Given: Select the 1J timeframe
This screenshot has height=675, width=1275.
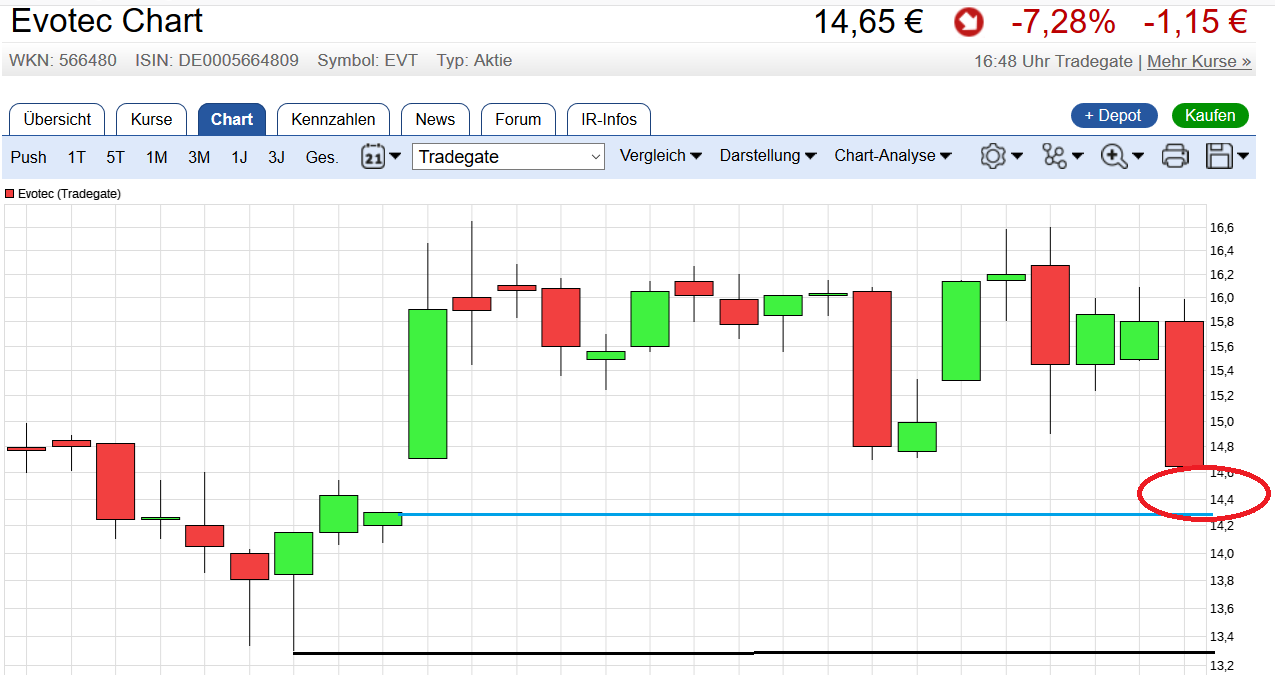Looking at the screenshot, I should [239, 157].
